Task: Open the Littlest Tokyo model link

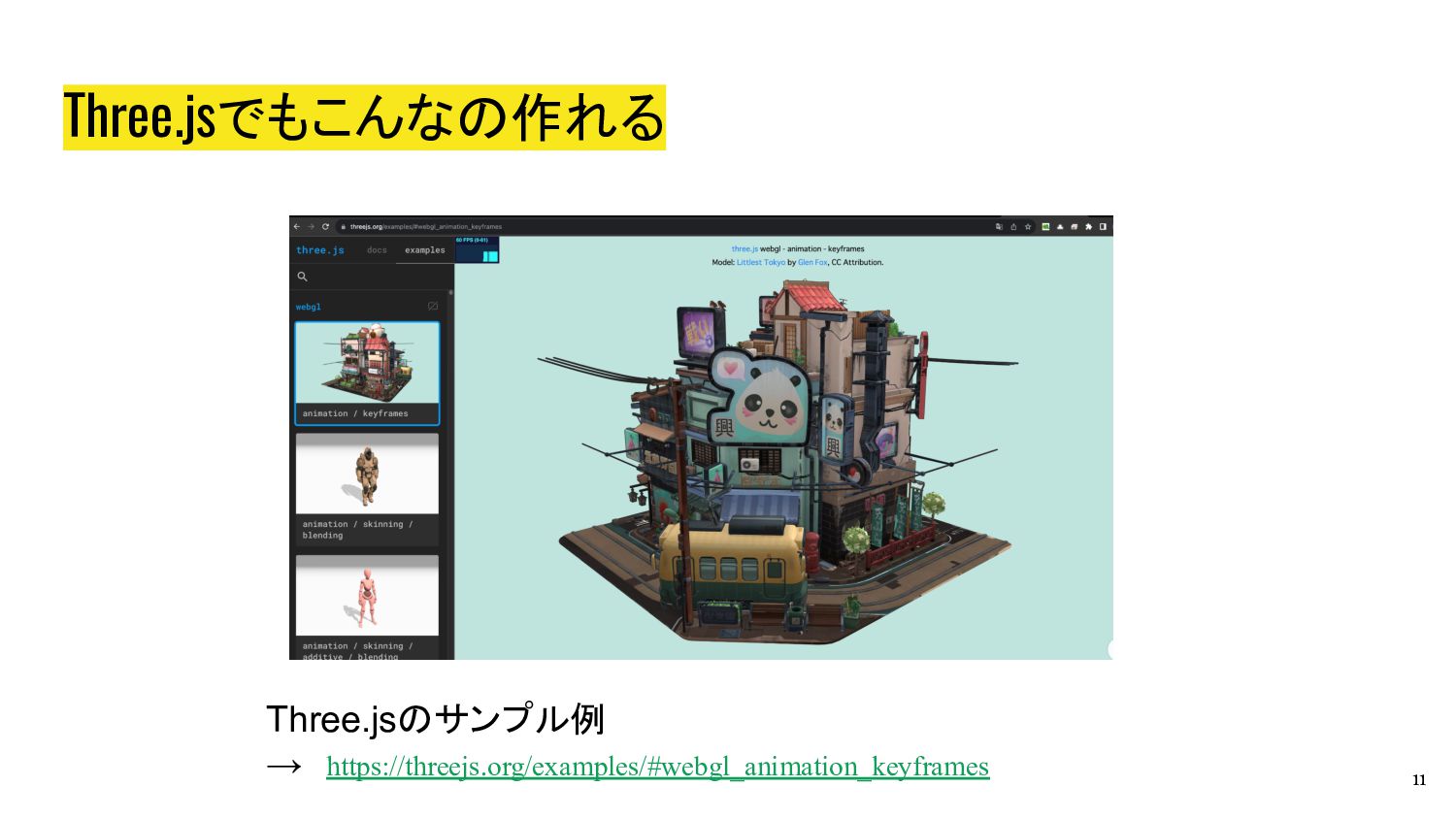Action: [x=761, y=262]
